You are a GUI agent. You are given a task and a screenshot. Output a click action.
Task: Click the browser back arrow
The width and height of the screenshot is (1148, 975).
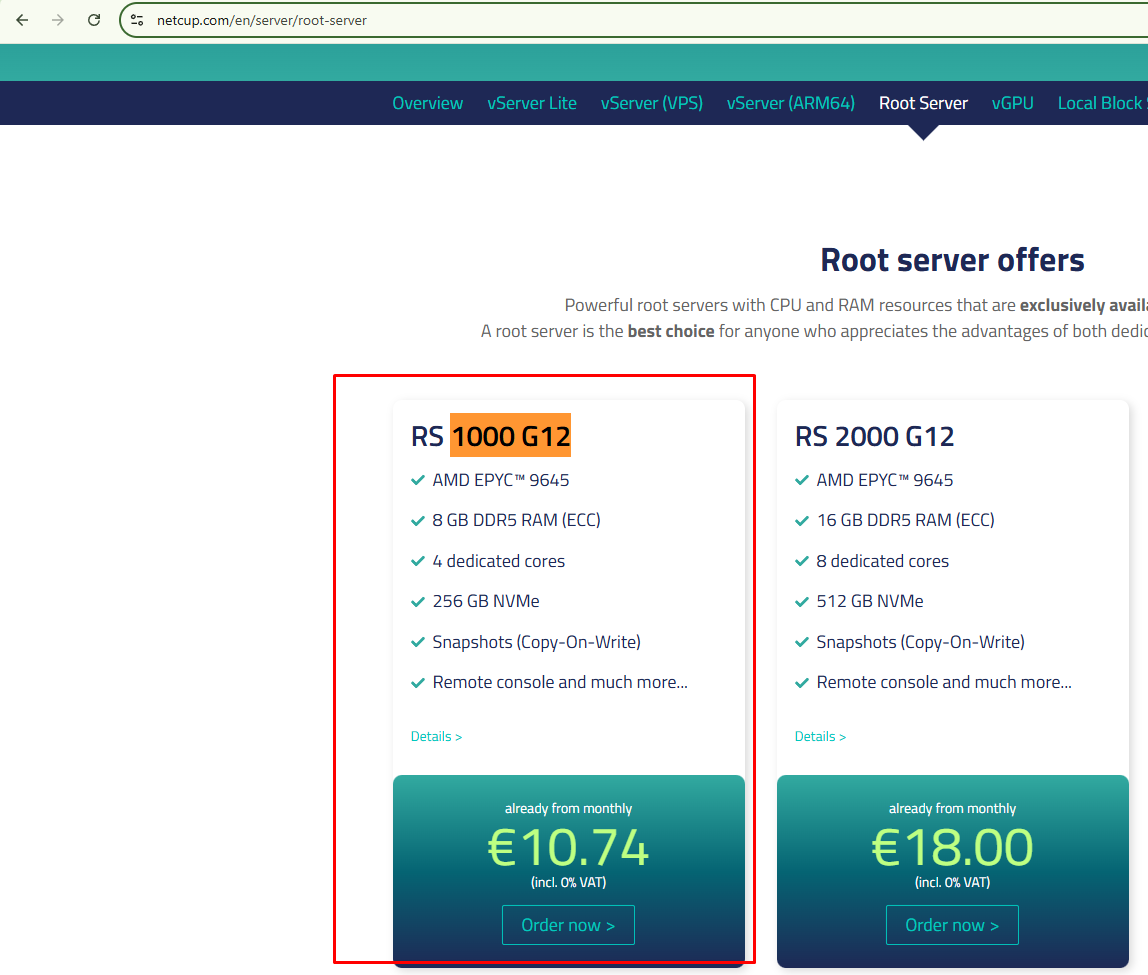click(x=22, y=20)
